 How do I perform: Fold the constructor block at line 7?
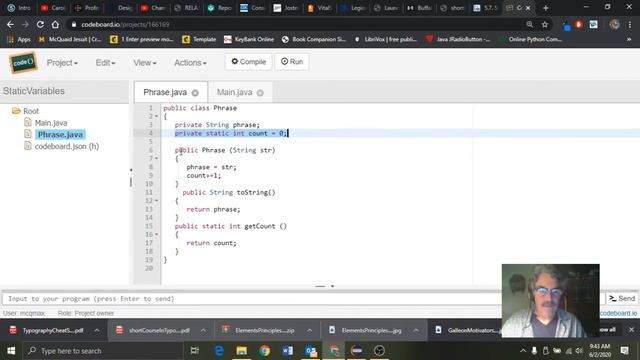[156, 159]
